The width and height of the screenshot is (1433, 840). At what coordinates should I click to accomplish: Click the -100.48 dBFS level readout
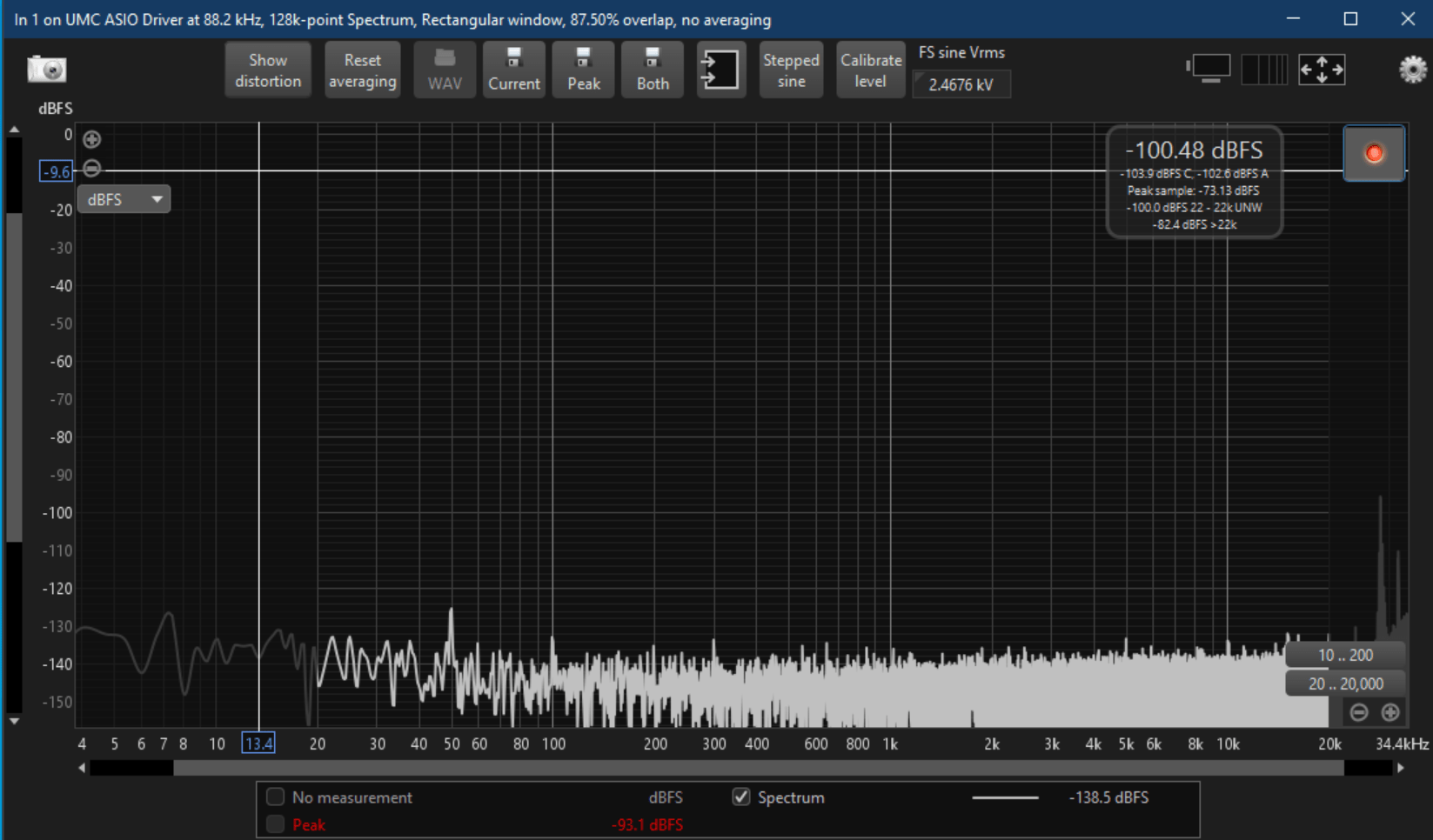[x=1194, y=150]
